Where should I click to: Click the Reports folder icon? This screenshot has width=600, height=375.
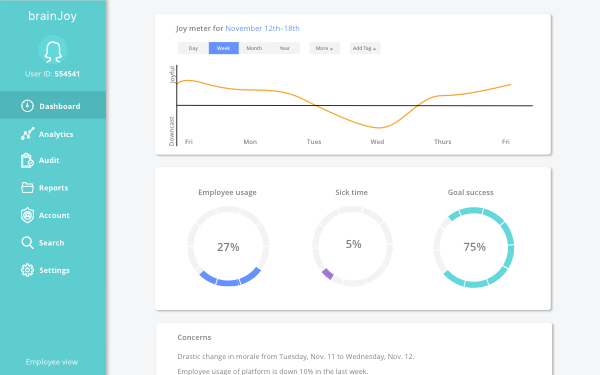pos(27,188)
